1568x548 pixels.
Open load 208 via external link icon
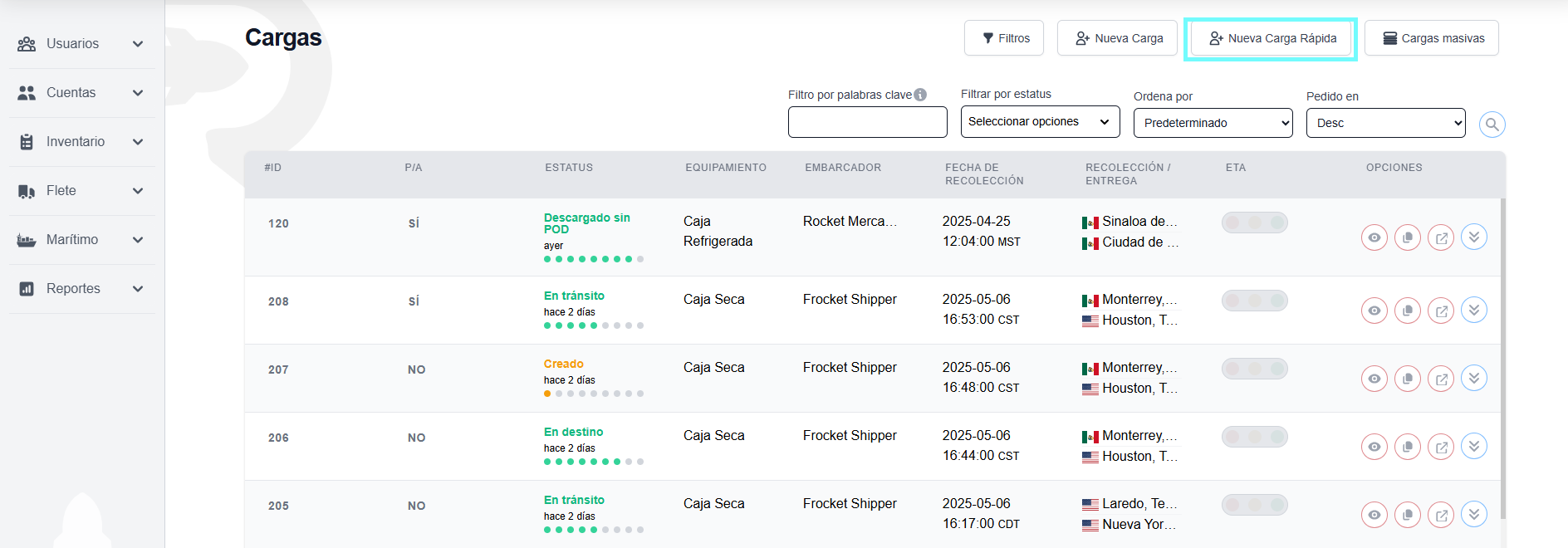(1441, 311)
